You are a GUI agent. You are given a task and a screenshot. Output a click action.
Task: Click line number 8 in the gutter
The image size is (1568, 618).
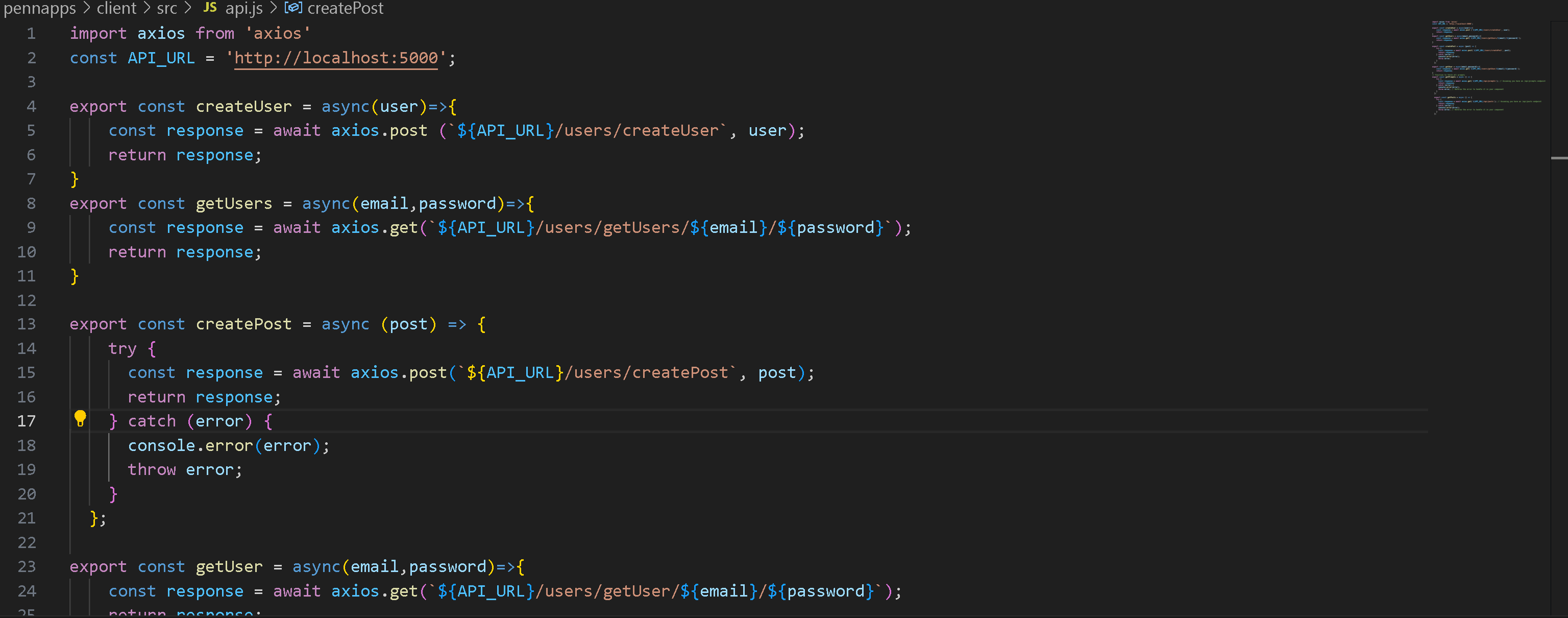pyautogui.click(x=31, y=203)
